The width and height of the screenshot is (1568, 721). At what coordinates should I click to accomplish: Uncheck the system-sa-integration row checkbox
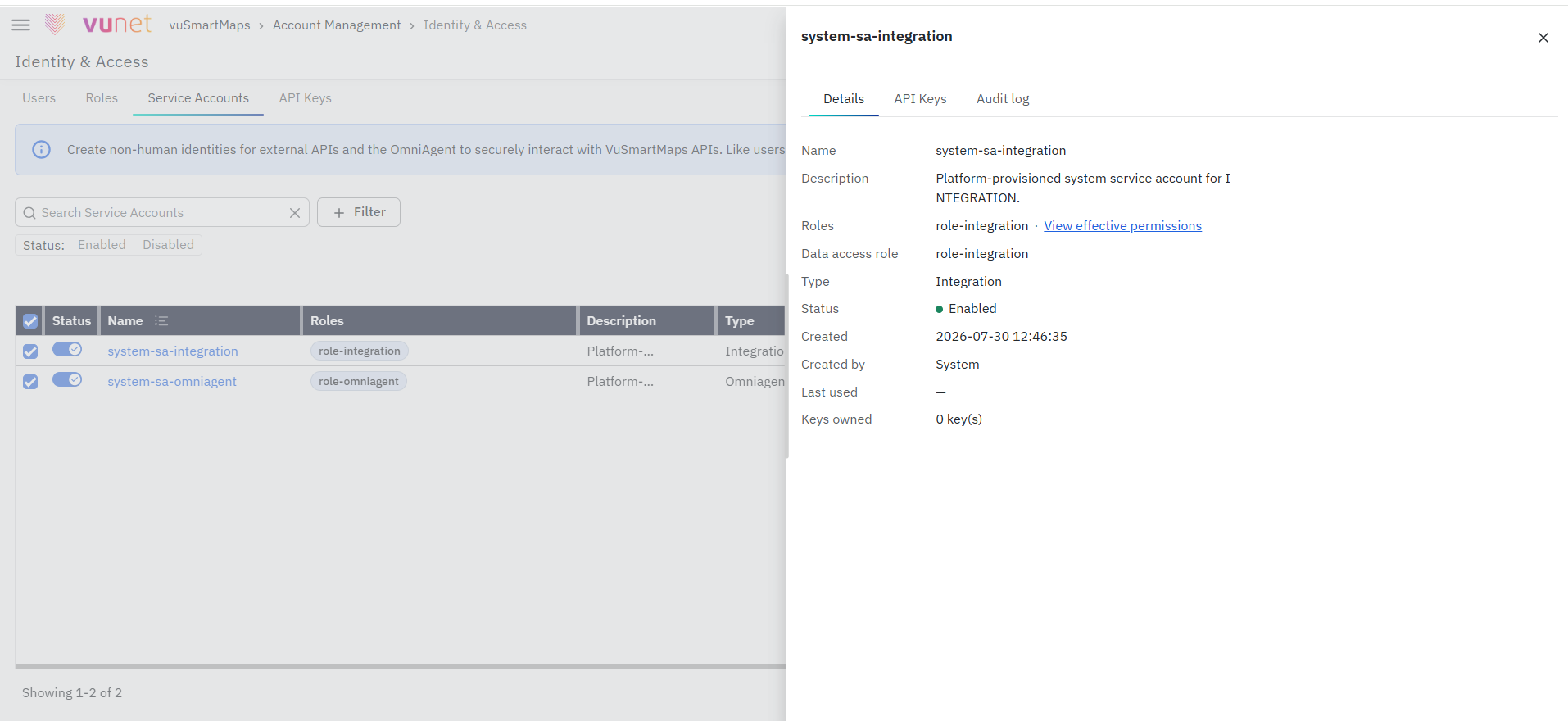[30, 351]
